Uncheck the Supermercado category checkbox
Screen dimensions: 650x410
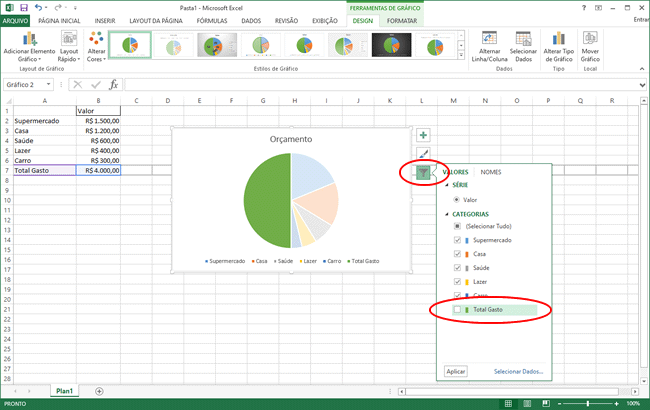[x=458, y=241]
